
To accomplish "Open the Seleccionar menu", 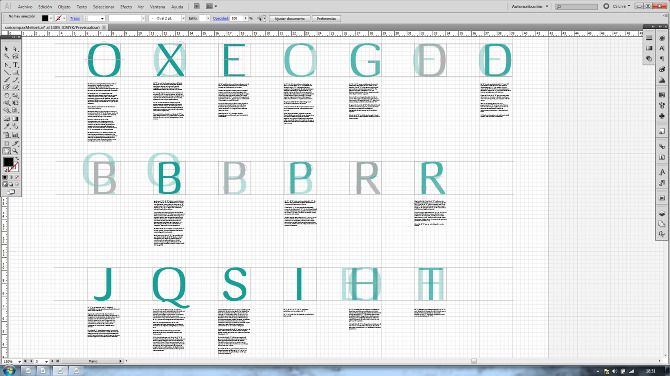I will coord(103,7).
